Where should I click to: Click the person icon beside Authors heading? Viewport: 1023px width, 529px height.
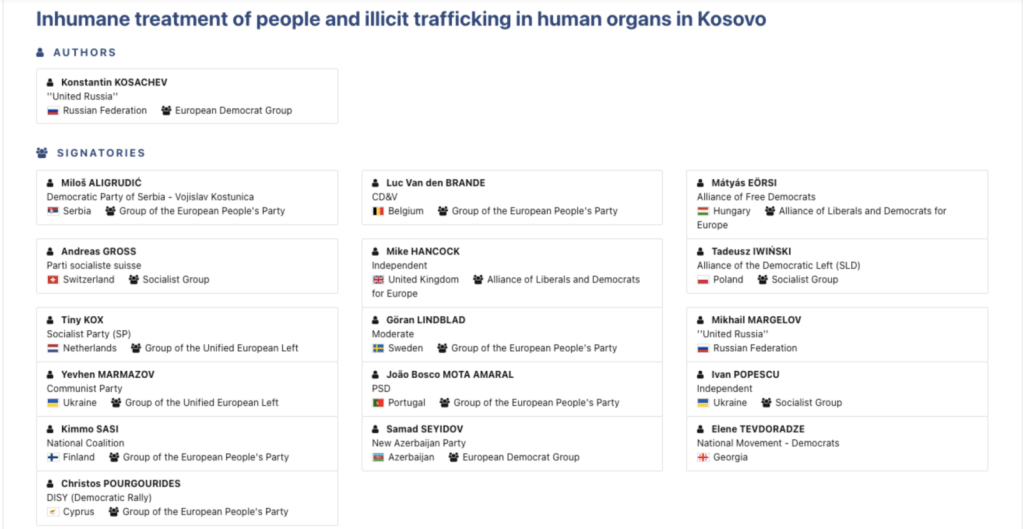pos(40,53)
